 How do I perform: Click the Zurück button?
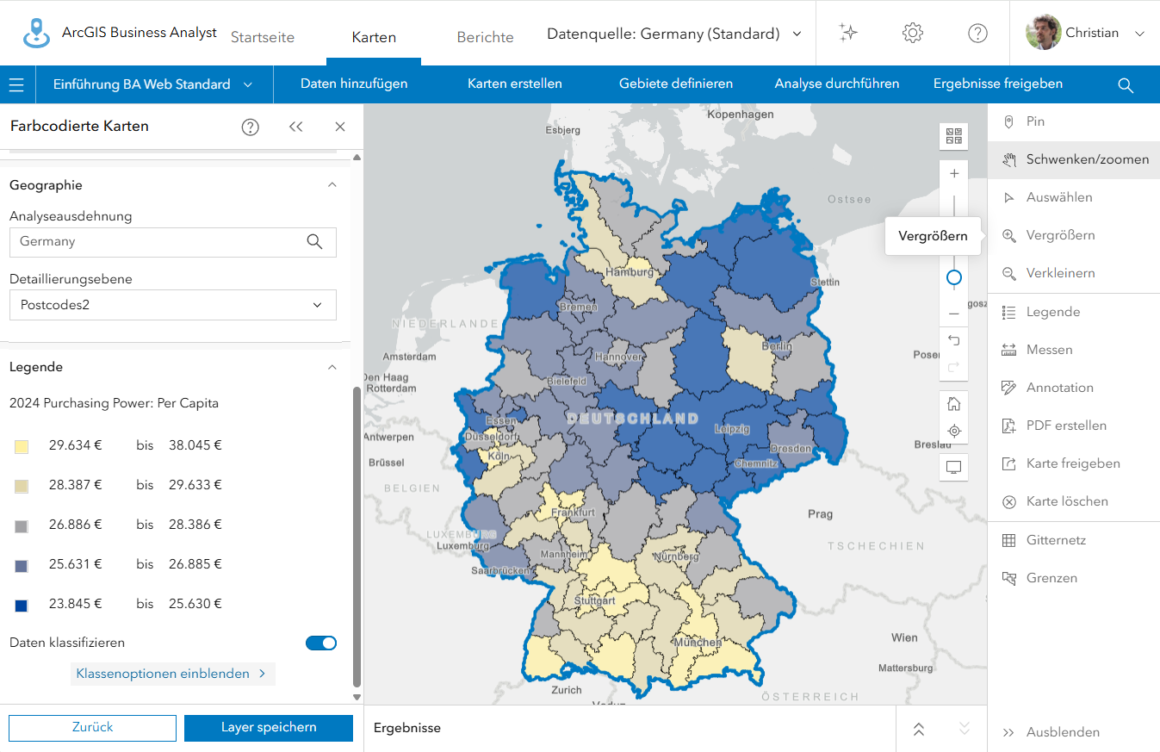pyautogui.click(x=92, y=728)
